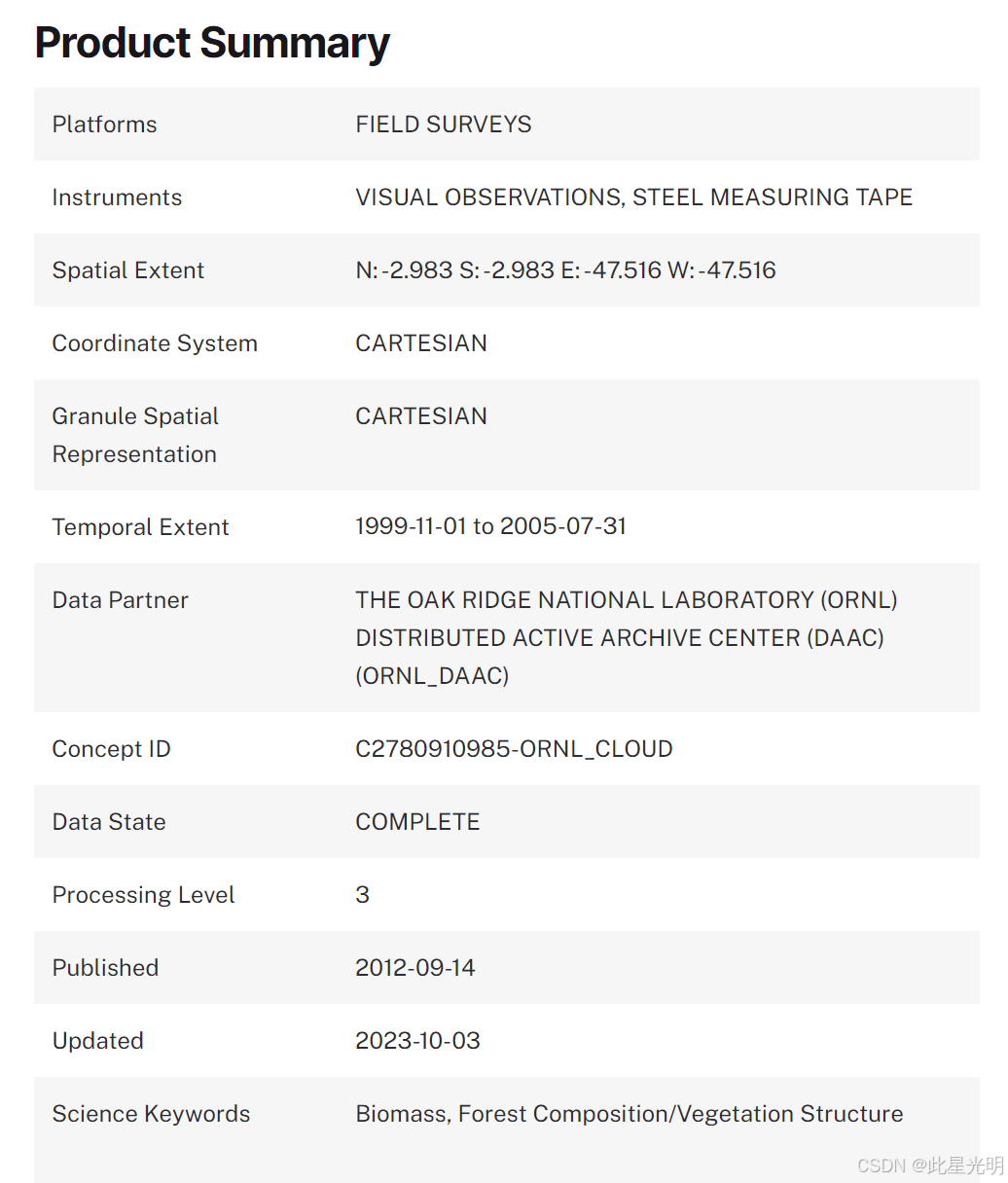Click the Instruments row label
Image resolution: width=1008 pixels, height=1183 pixels.
click(117, 197)
